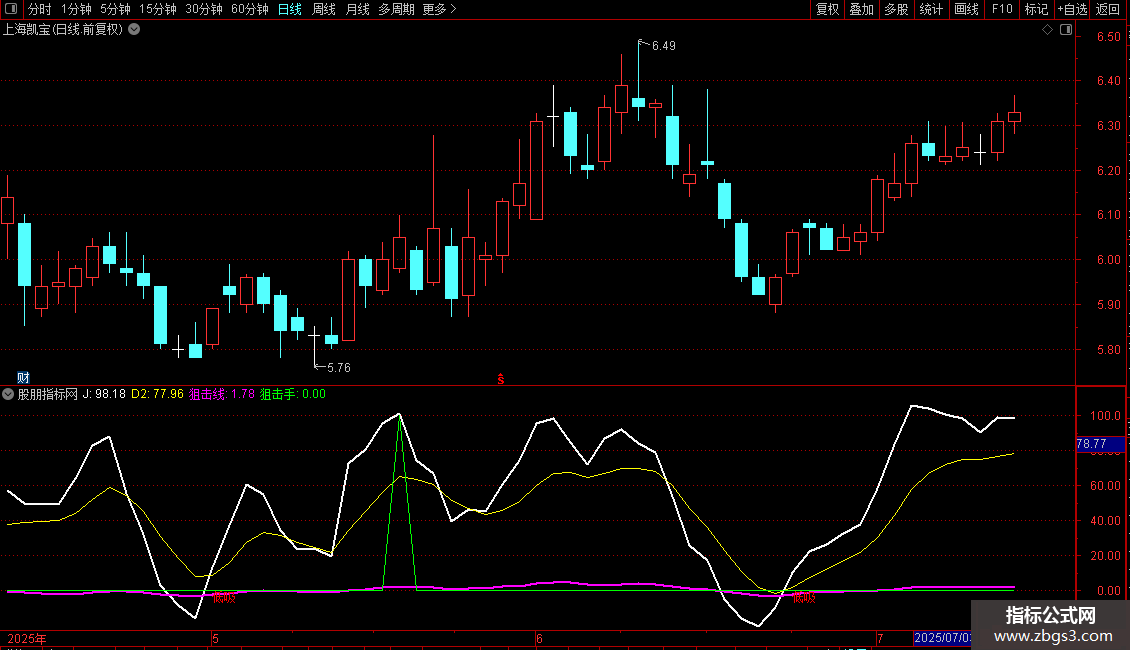Viewport: 1130px width, 650px height.
Task: Open the F10 company info
Action: pos(1002,9)
